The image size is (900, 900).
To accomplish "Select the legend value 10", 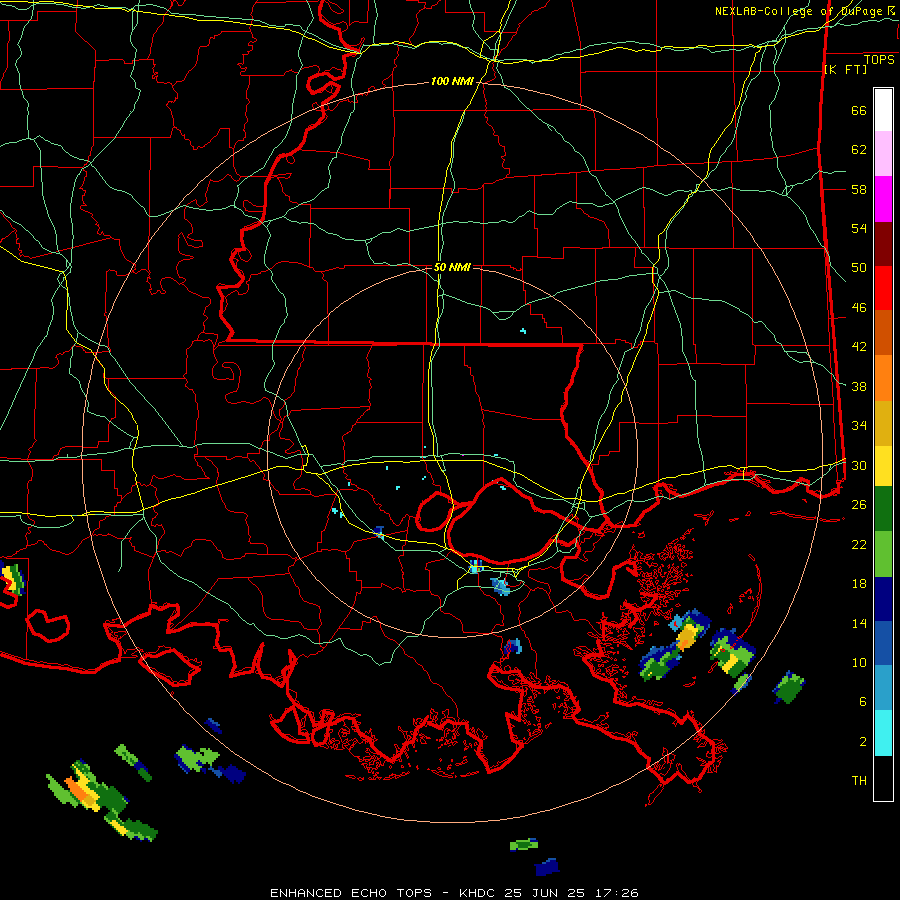I will click(859, 662).
